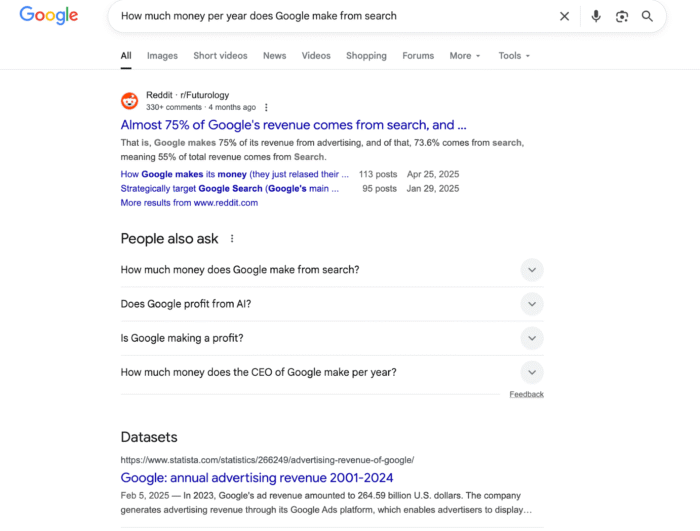Expand the CEO of Google salary question
Viewport: 700px width, 531px height.
[332, 372]
